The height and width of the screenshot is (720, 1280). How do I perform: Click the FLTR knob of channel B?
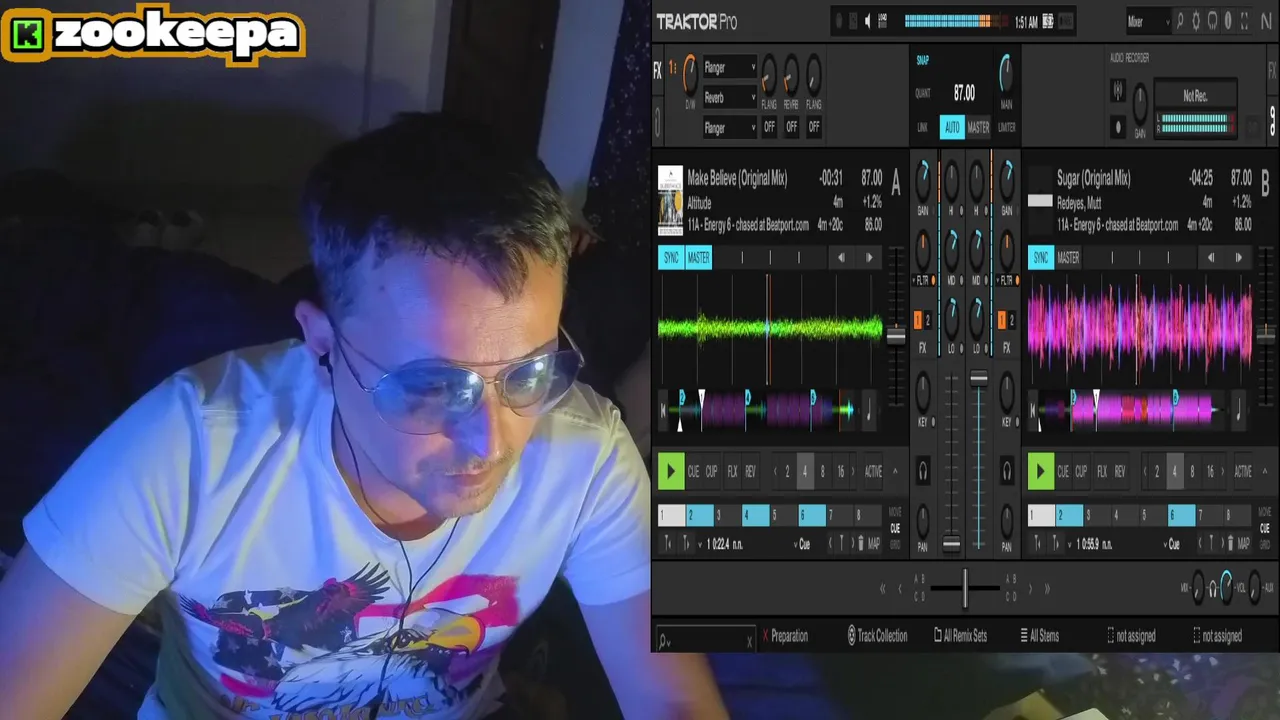click(x=1006, y=250)
